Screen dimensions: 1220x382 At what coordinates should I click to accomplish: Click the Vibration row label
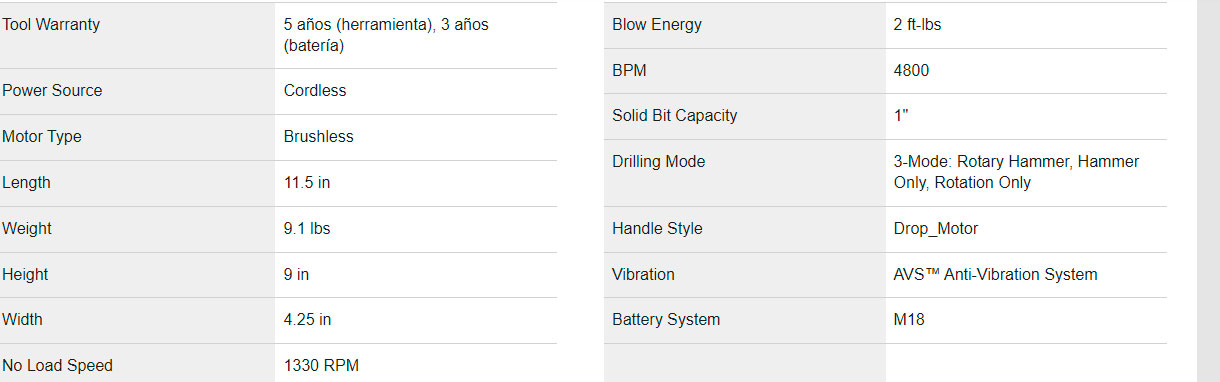[x=644, y=274]
